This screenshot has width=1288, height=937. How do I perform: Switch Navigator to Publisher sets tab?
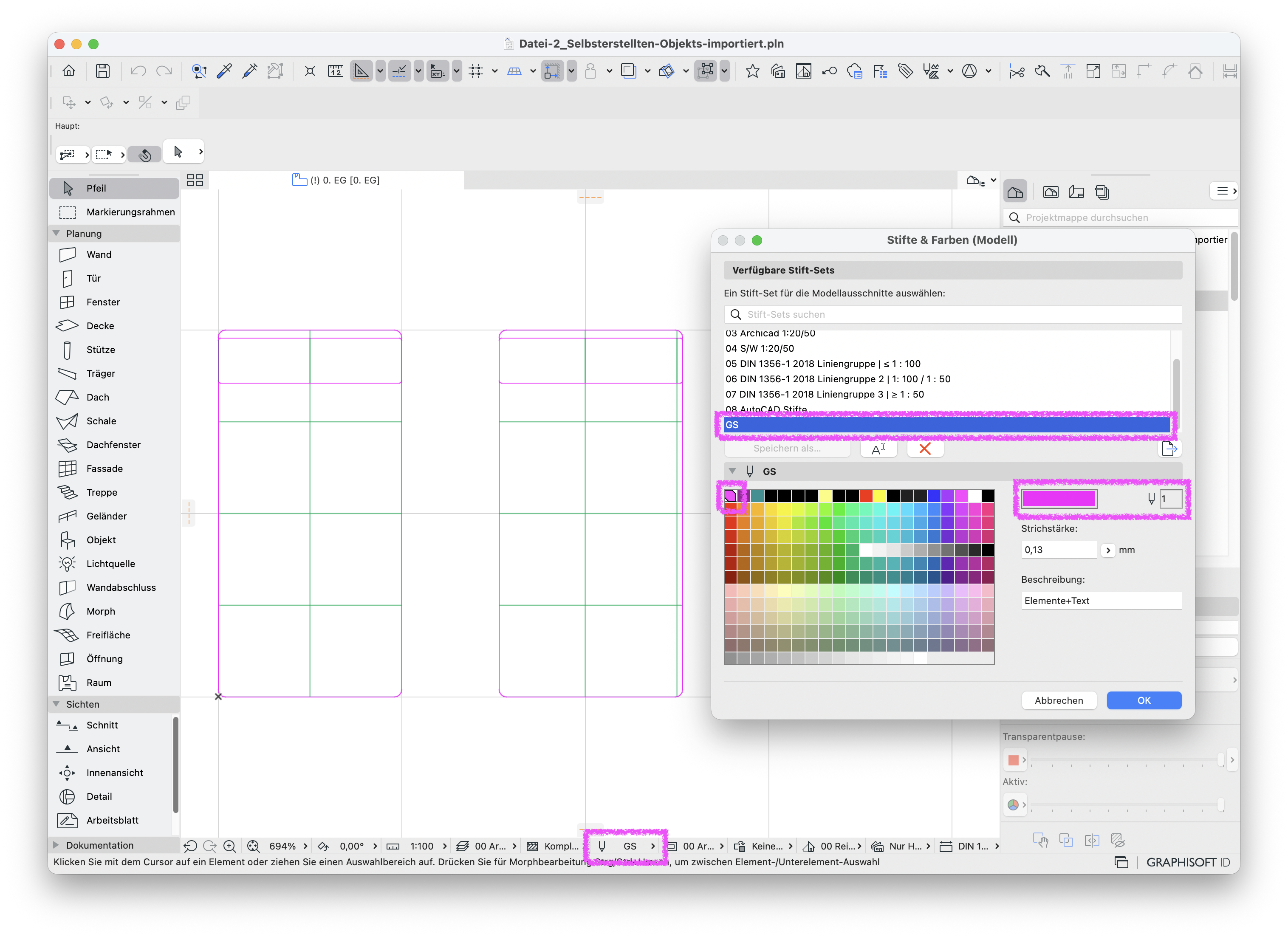(1102, 192)
